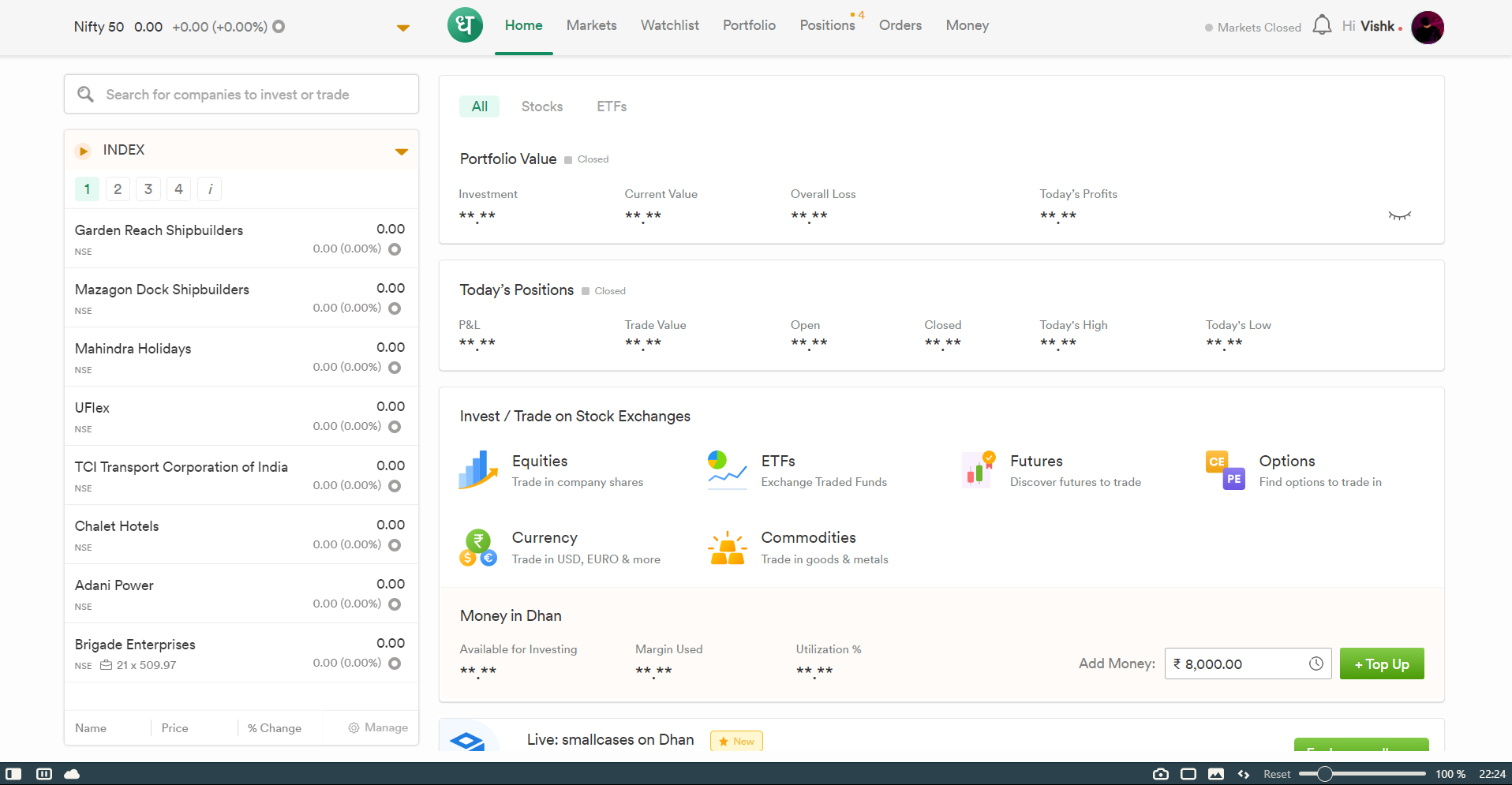Open Equities chart icon
The image size is (1512, 785).
tap(478, 470)
